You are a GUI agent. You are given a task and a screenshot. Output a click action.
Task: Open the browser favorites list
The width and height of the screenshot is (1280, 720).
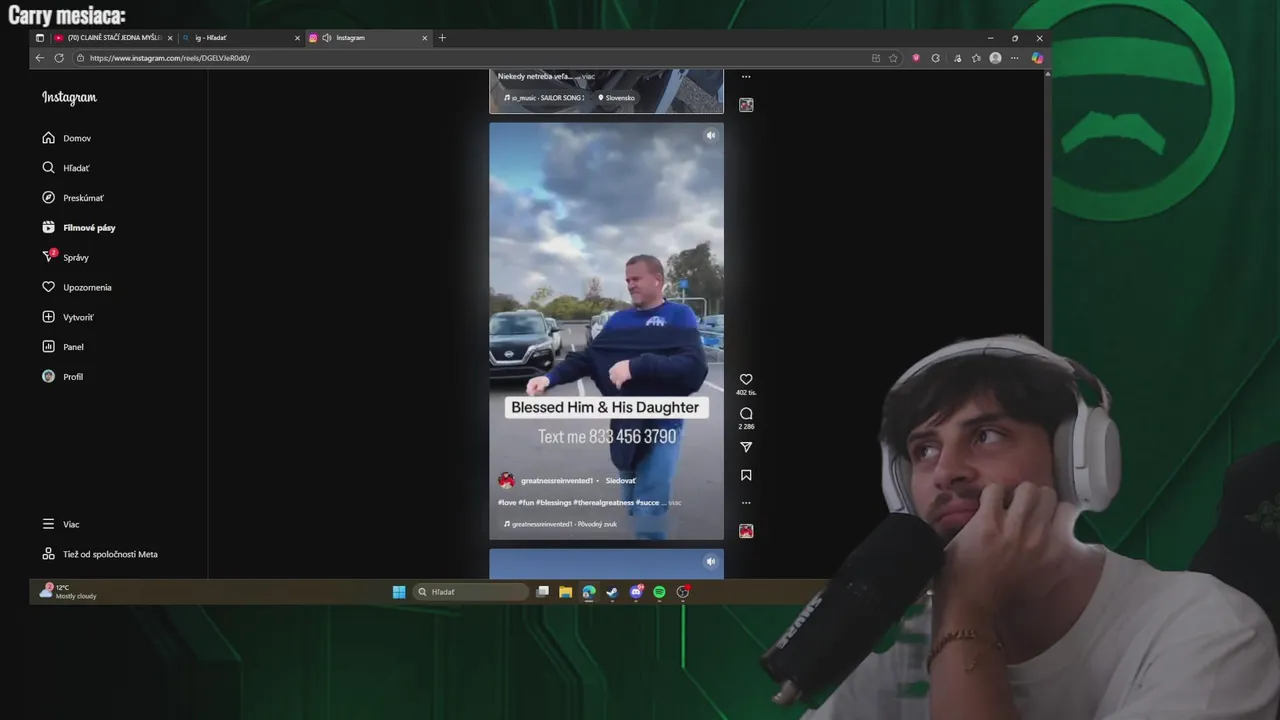pyautogui.click(x=976, y=58)
